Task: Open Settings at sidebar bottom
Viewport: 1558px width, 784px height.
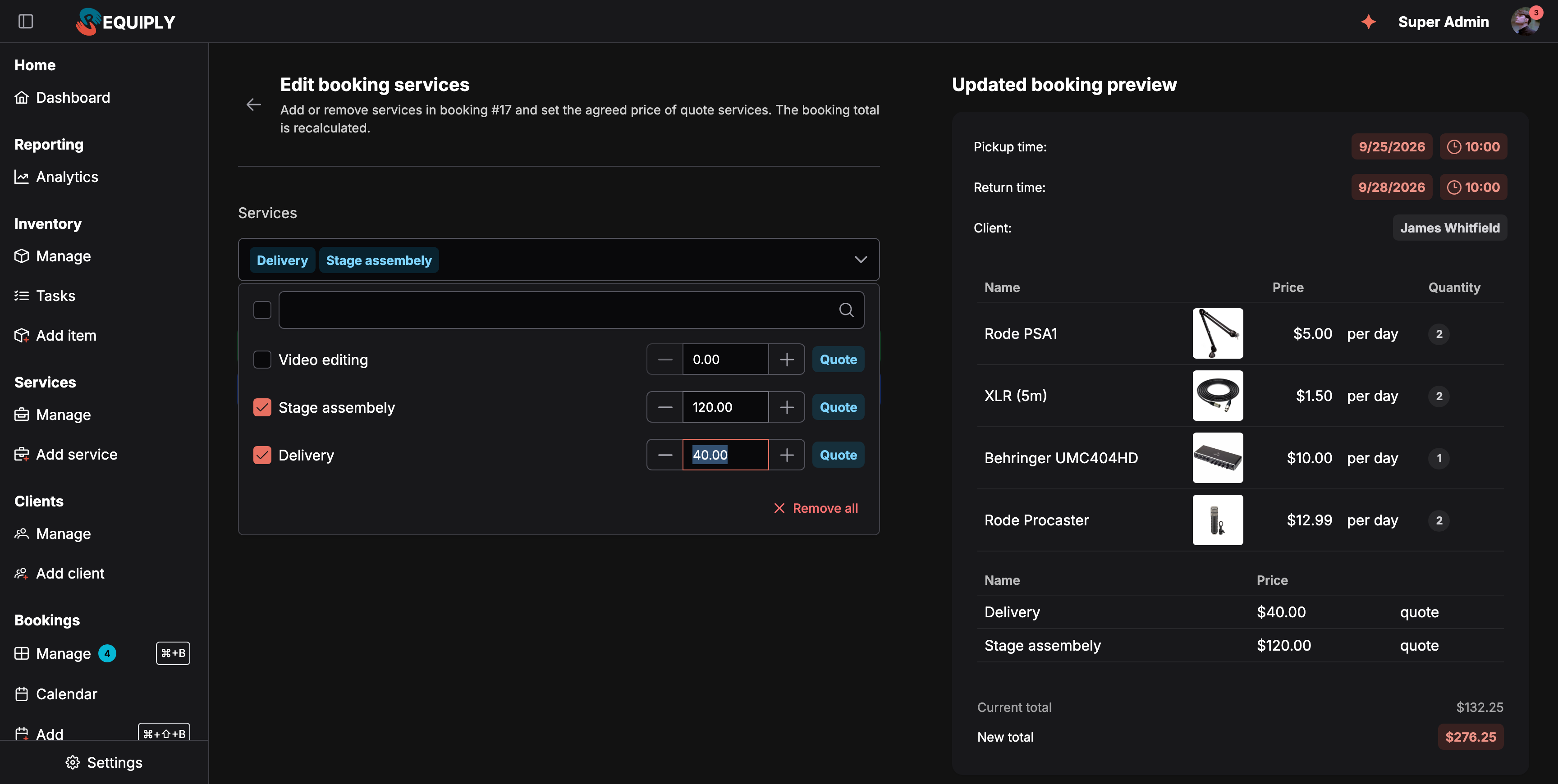Action: [104, 763]
